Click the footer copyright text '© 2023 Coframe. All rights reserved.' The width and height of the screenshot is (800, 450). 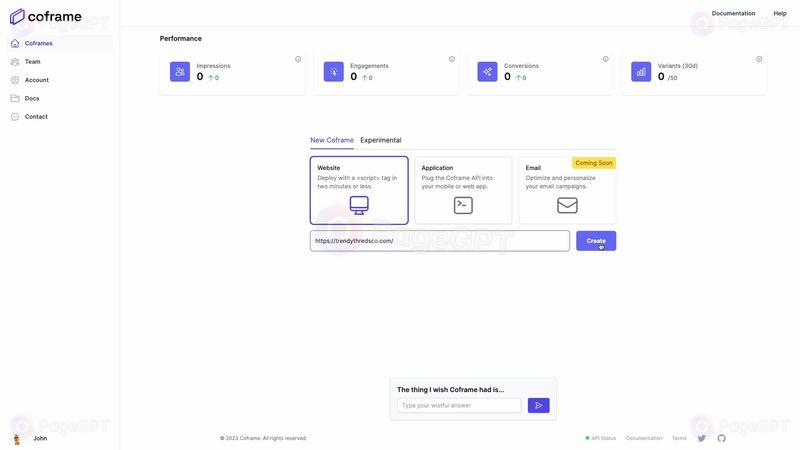(263, 438)
